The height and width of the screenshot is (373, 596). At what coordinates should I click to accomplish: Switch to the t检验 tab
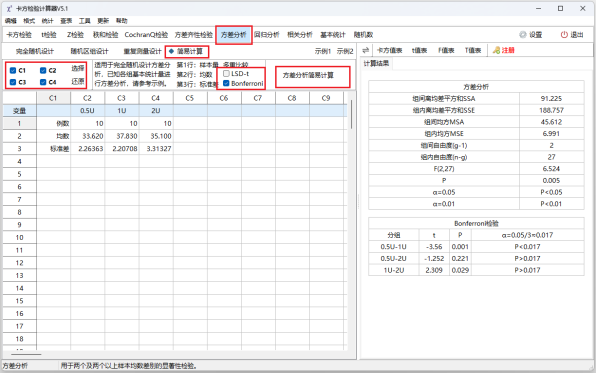tap(49, 35)
